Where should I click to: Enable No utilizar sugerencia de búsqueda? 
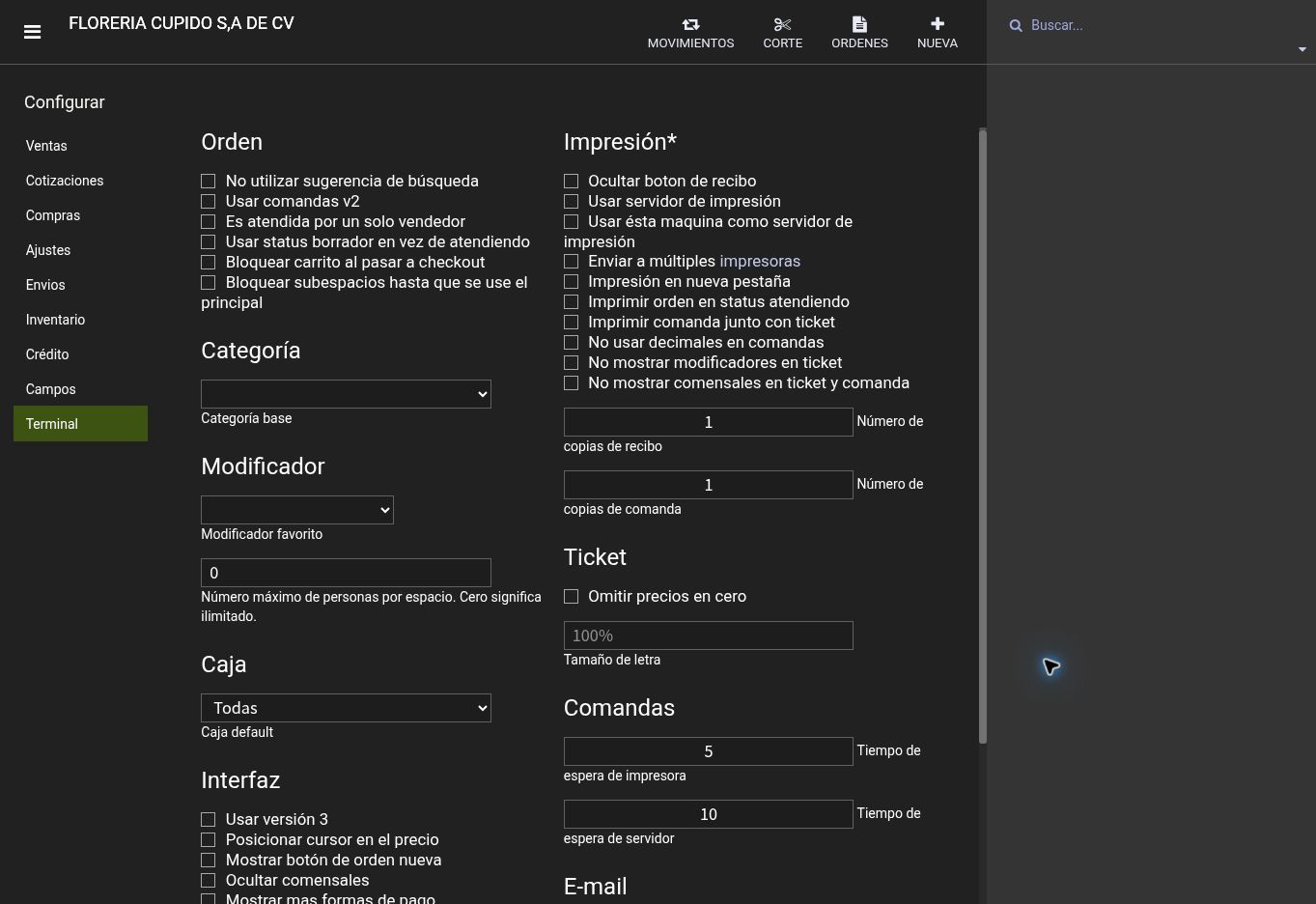point(209,182)
